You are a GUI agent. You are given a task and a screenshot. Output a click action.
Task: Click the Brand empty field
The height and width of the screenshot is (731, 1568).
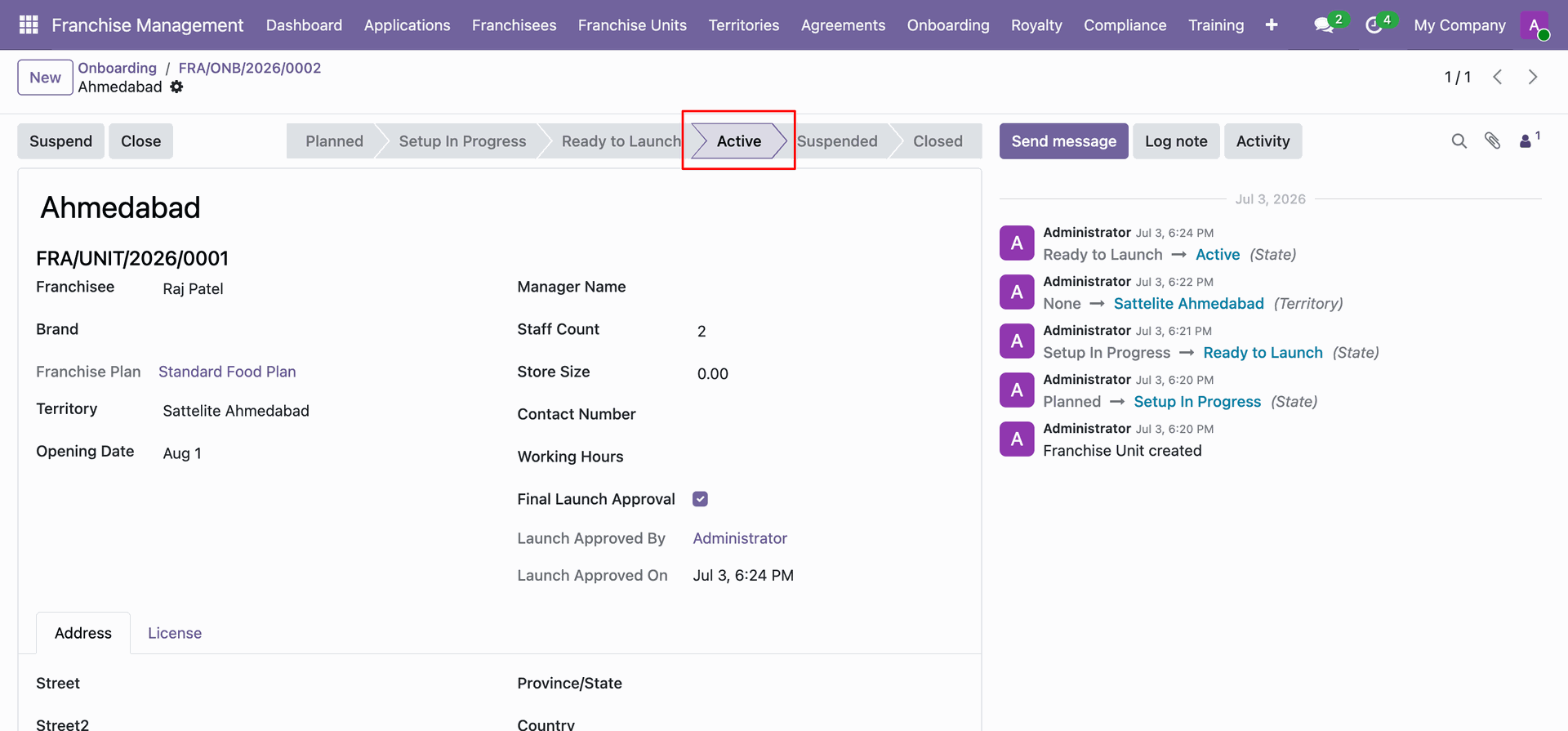point(318,331)
